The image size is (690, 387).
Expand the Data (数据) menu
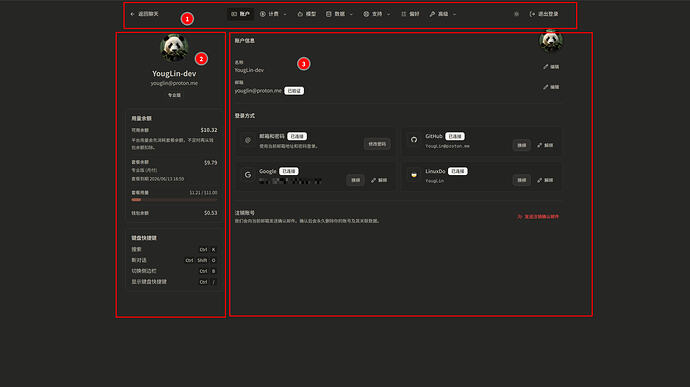339,14
